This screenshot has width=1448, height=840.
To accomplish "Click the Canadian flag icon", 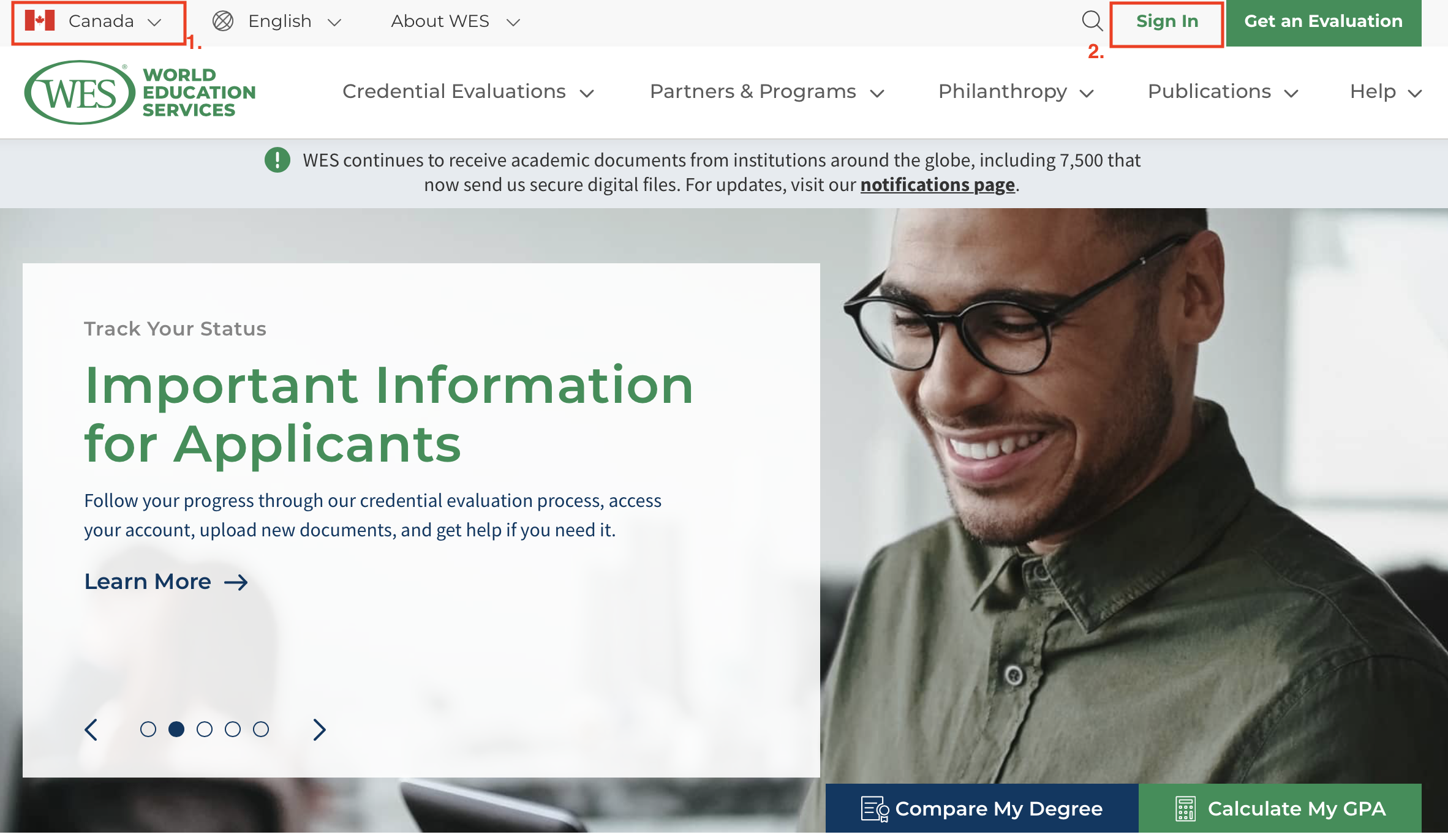I will point(40,21).
